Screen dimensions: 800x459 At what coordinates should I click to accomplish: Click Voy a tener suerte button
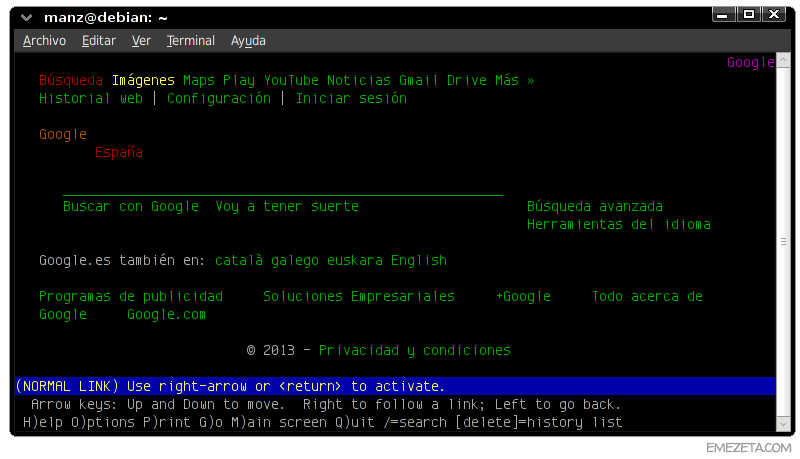[x=287, y=207]
